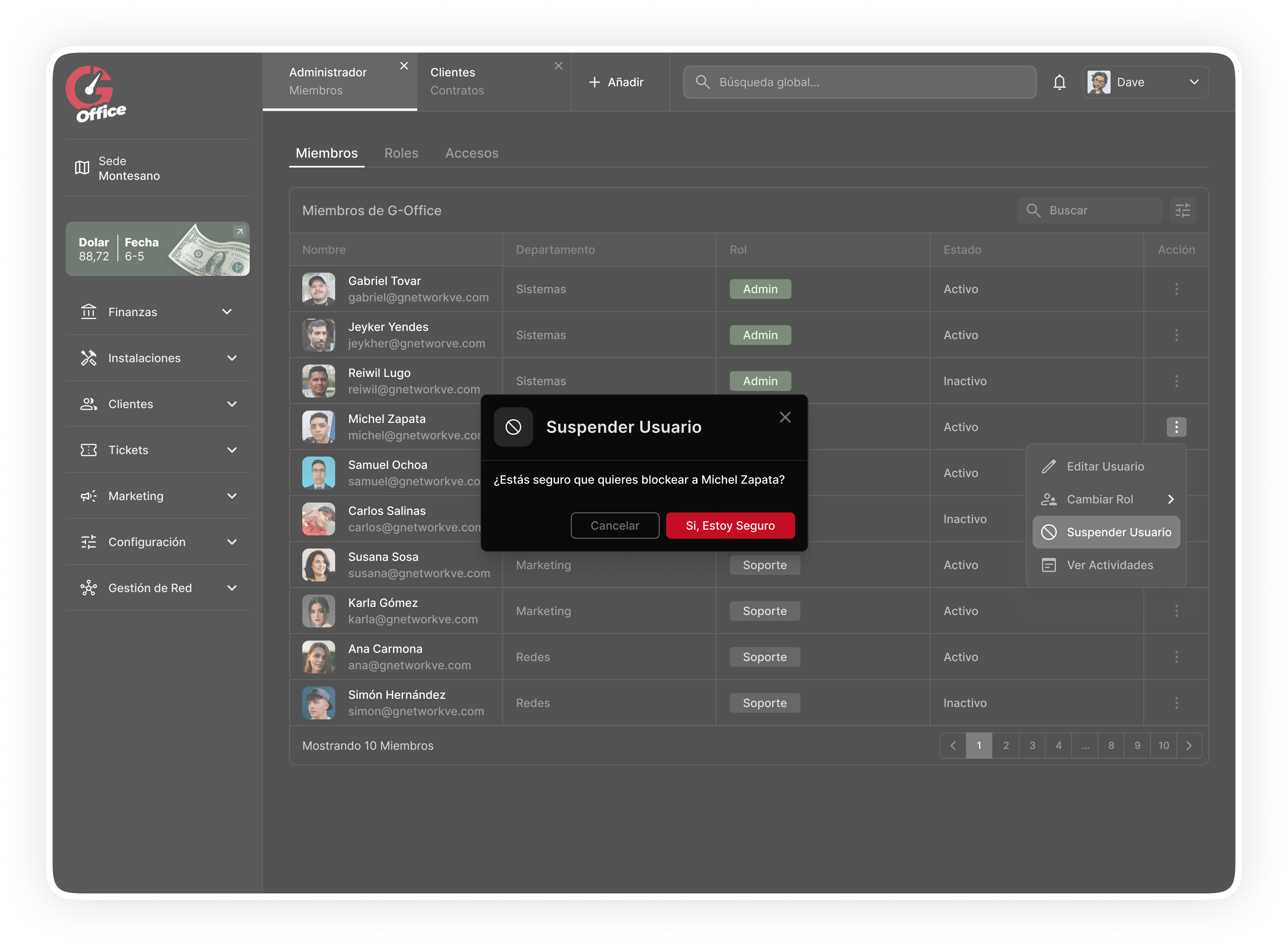
Task: Click simon@gnetworkve.com email
Action: [416, 711]
